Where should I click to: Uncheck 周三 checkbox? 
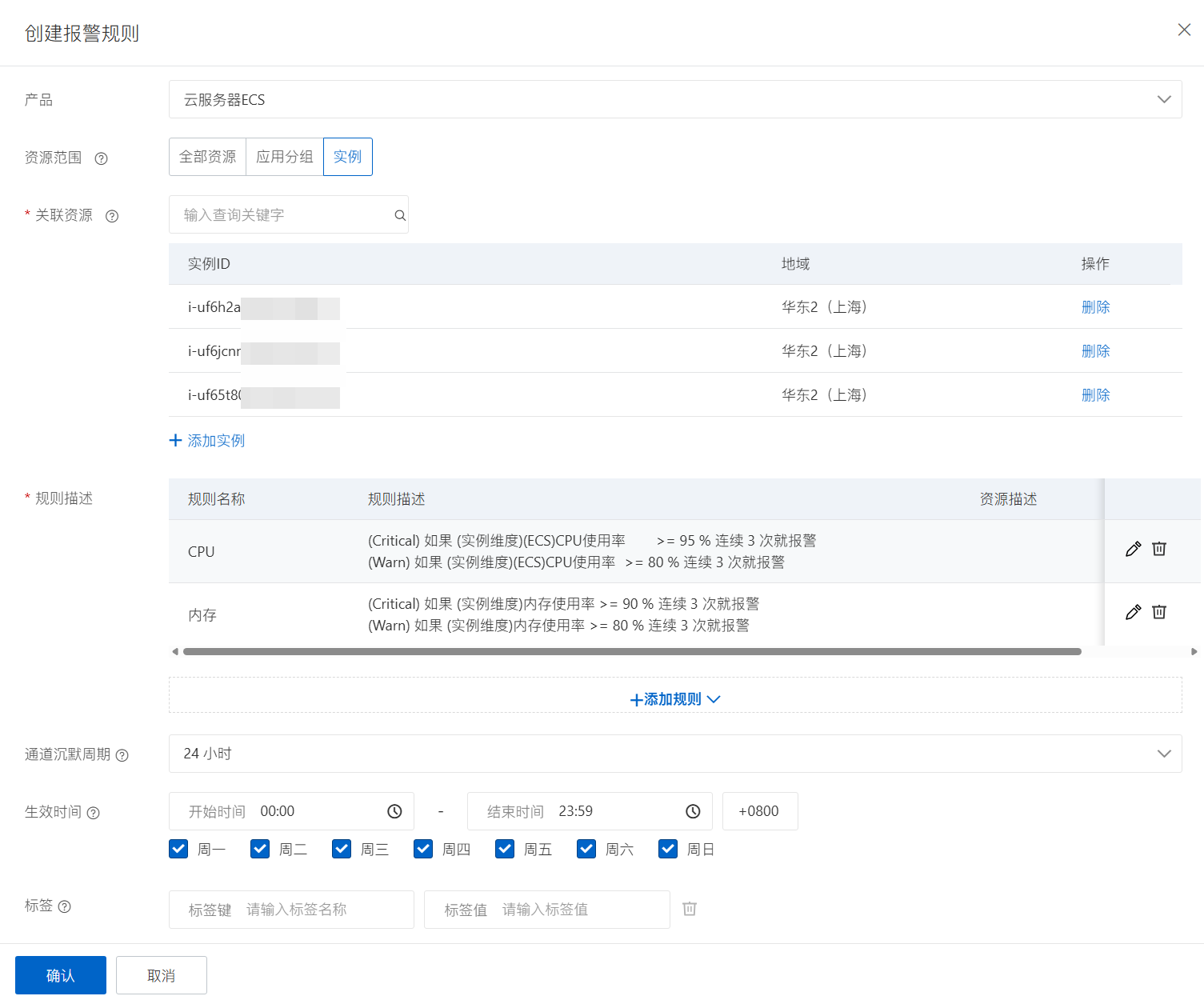pyautogui.click(x=342, y=849)
